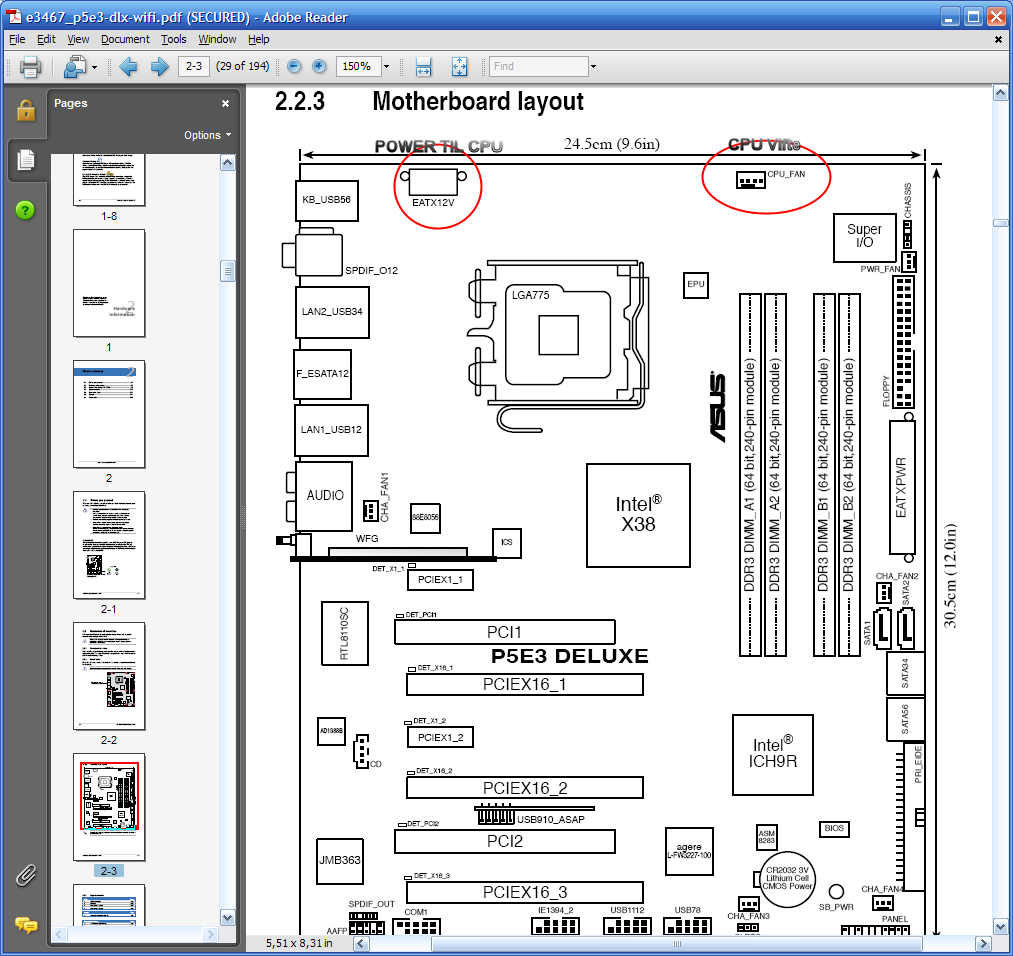Select the page thumbnail labeled 1
The height and width of the screenshot is (956, 1013).
tap(109, 283)
